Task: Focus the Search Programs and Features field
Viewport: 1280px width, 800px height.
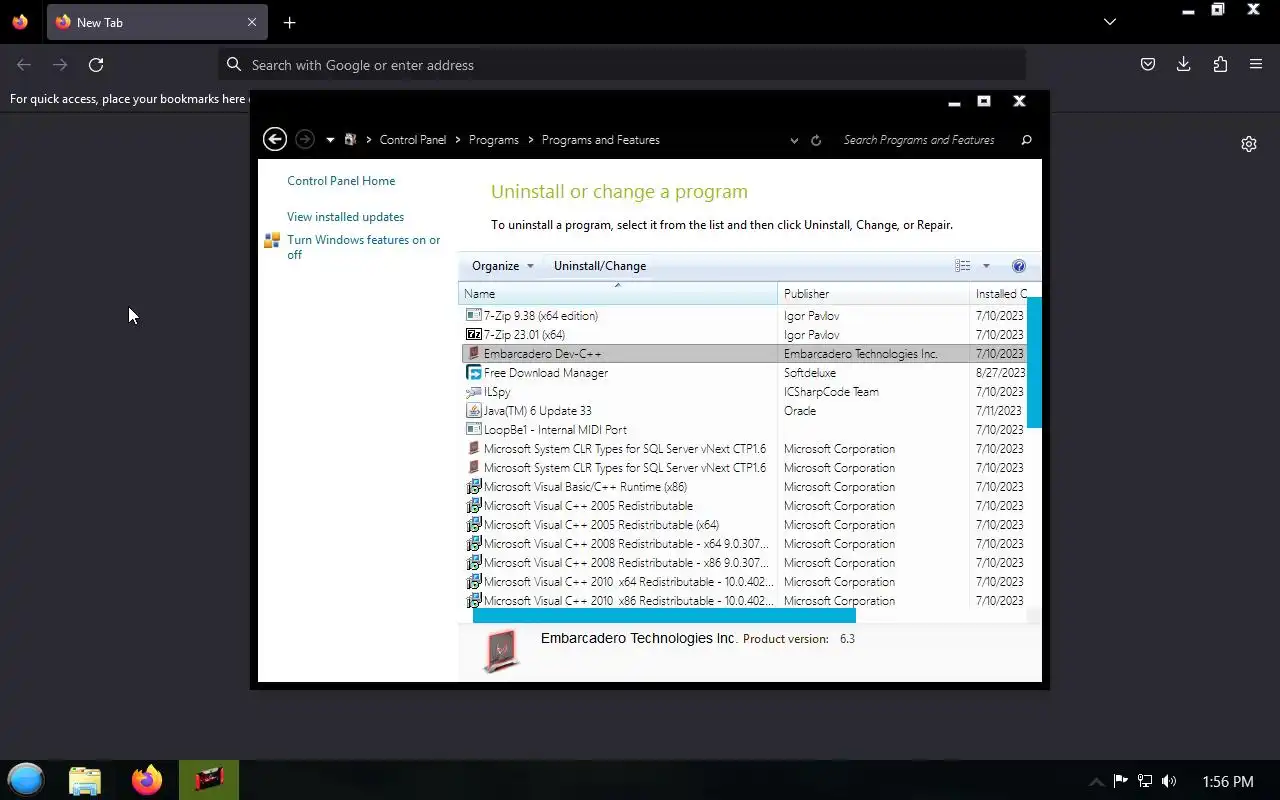Action: [x=920, y=140]
